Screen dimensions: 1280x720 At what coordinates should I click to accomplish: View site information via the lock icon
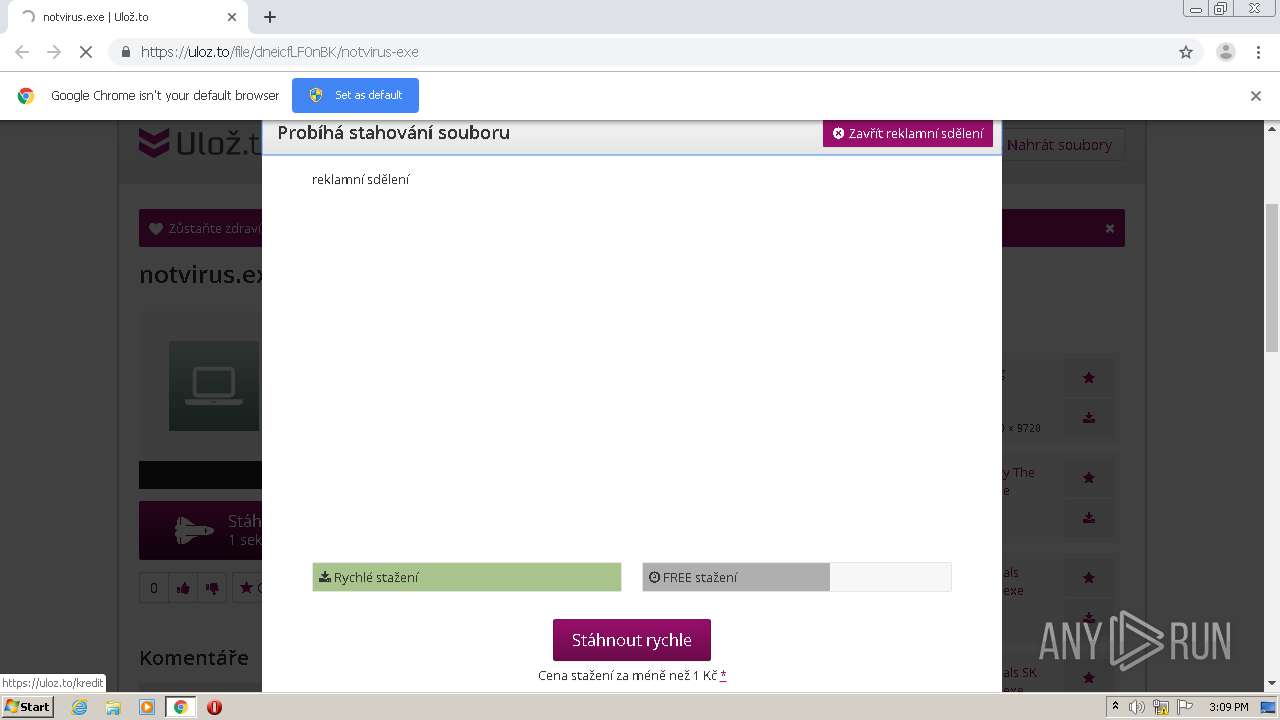tap(126, 52)
